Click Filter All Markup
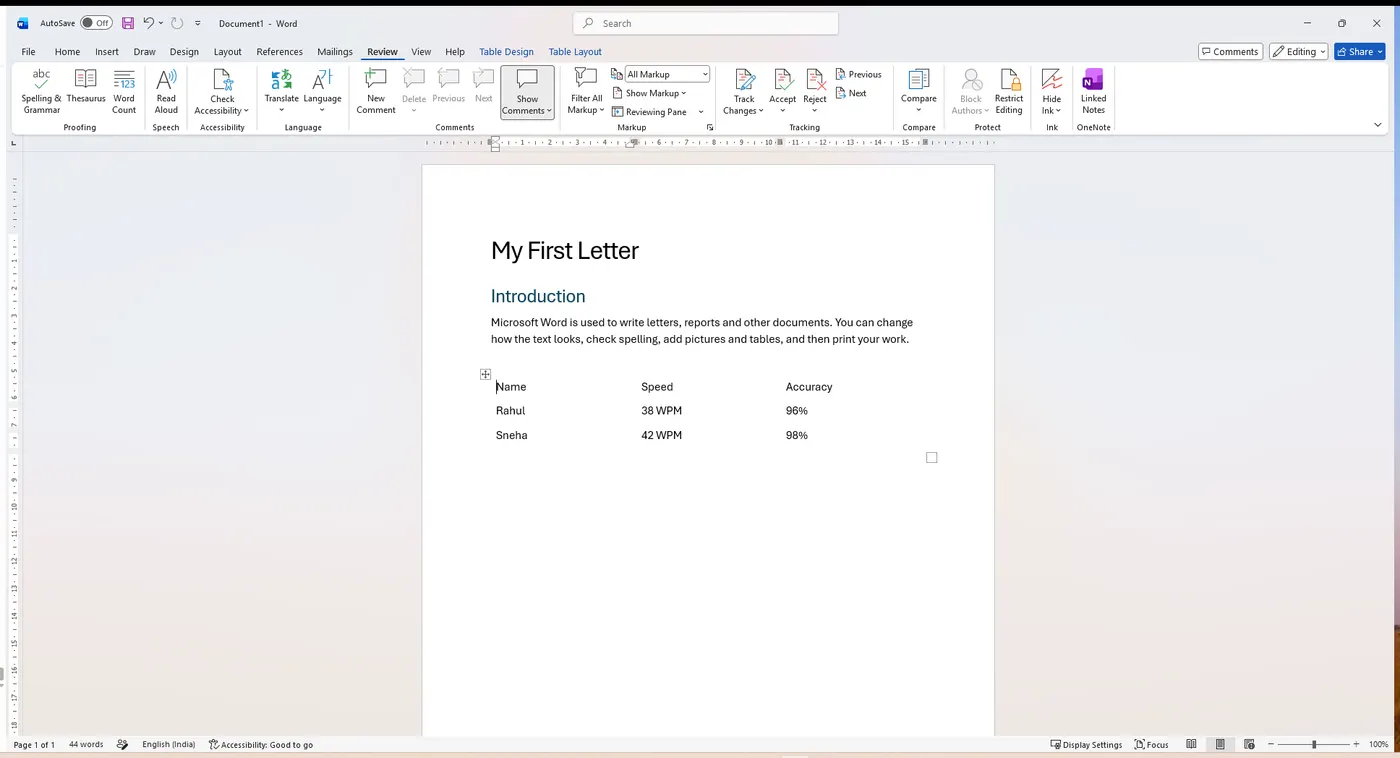Viewport: 1400px width, 758px height. 587,91
